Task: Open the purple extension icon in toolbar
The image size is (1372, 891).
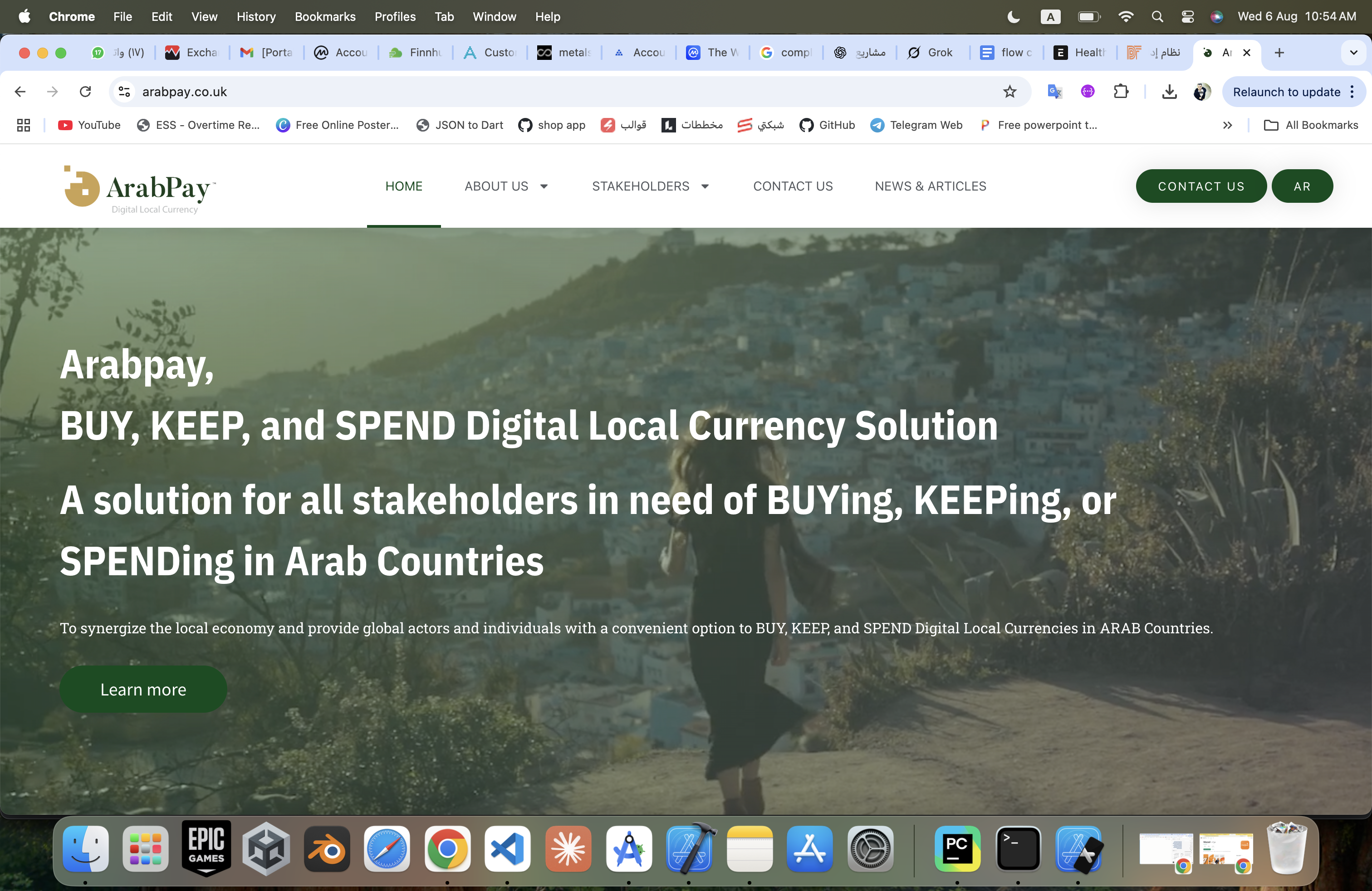Action: tap(1087, 92)
